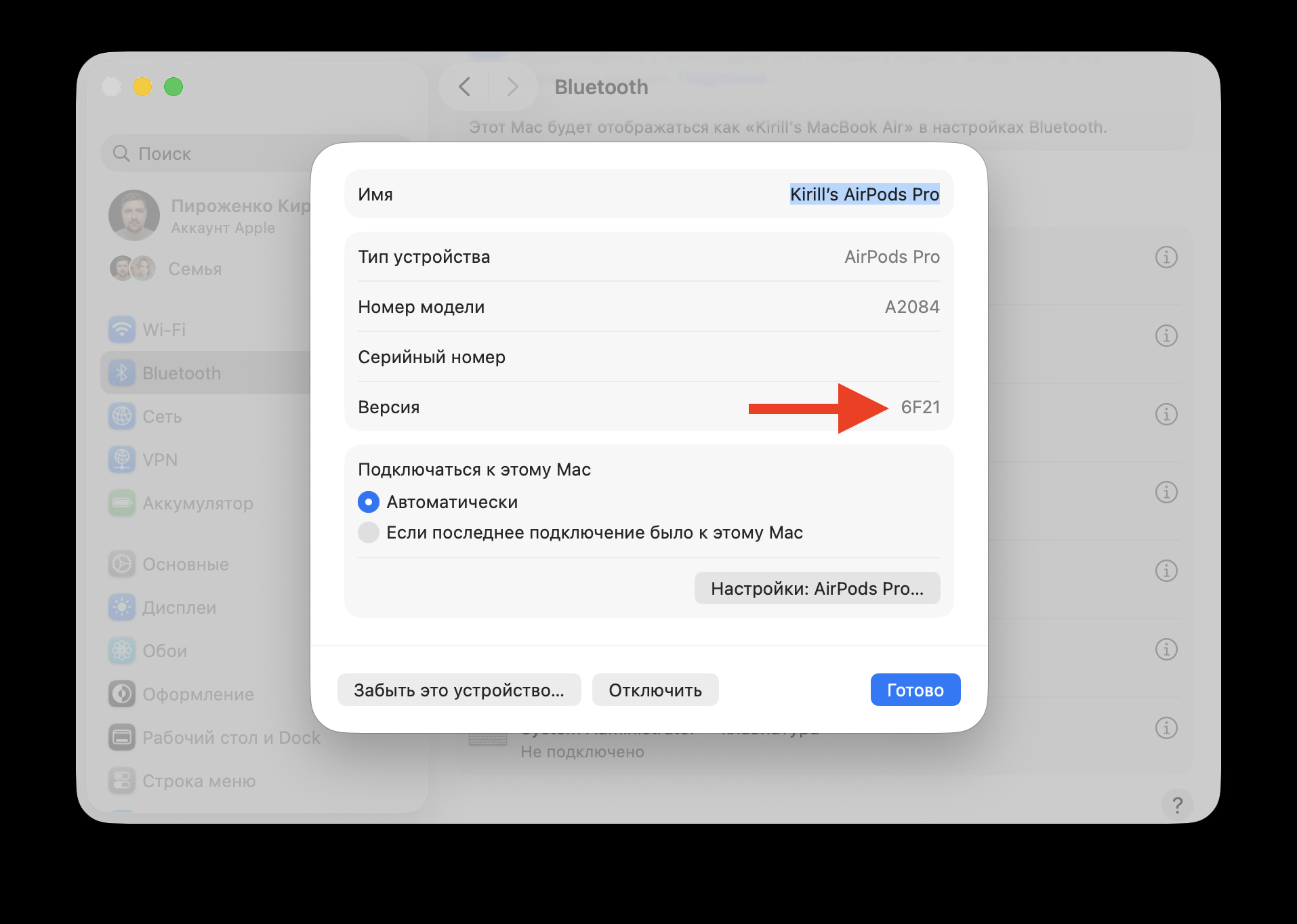
Task: Open Настройки: AirPods Pro…
Action: coord(817,588)
